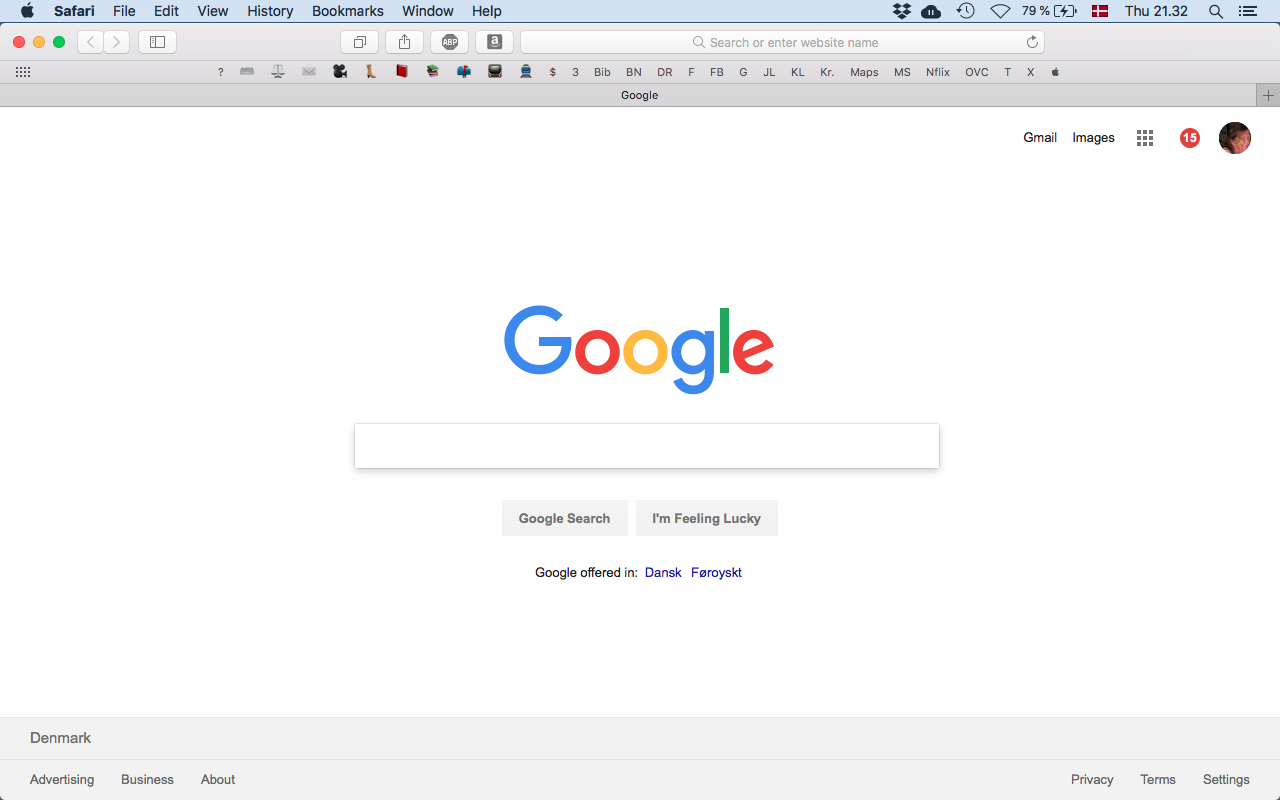
Task: Open the Nflix bookmark
Action: pos(938,72)
